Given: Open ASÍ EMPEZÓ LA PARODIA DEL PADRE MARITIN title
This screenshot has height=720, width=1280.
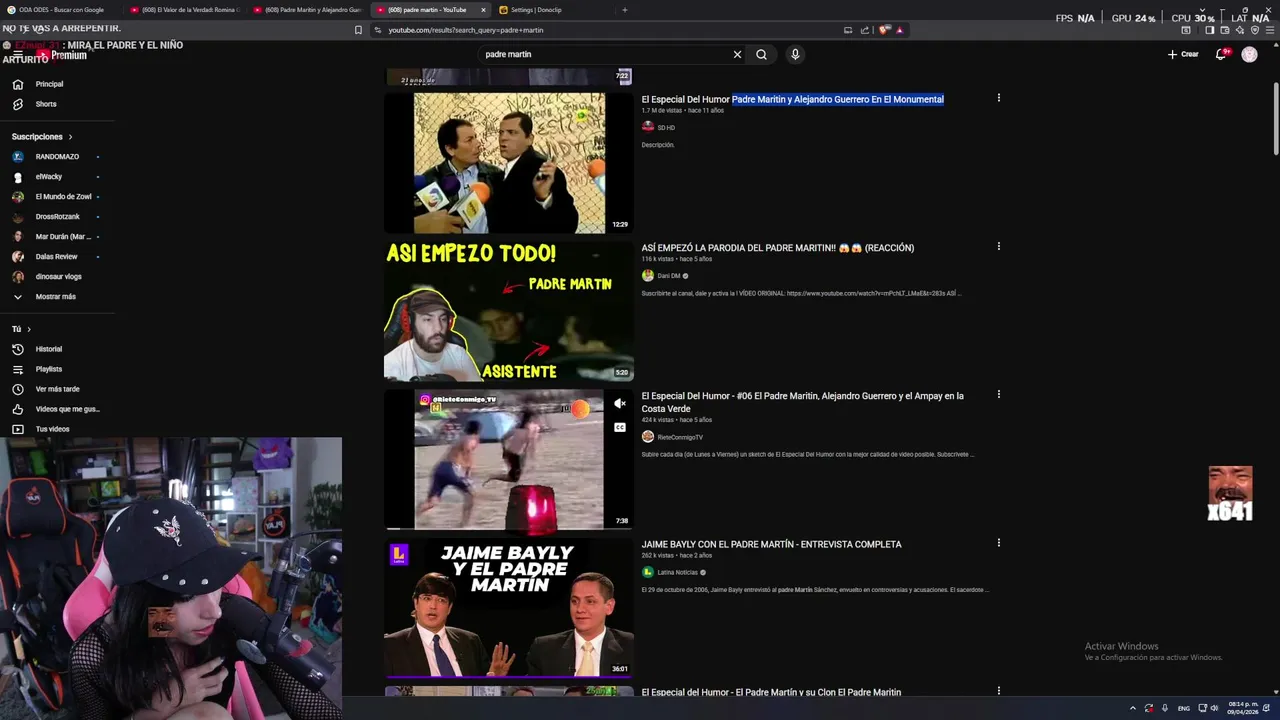Looking at the screenshot, I should click(777, 248).
